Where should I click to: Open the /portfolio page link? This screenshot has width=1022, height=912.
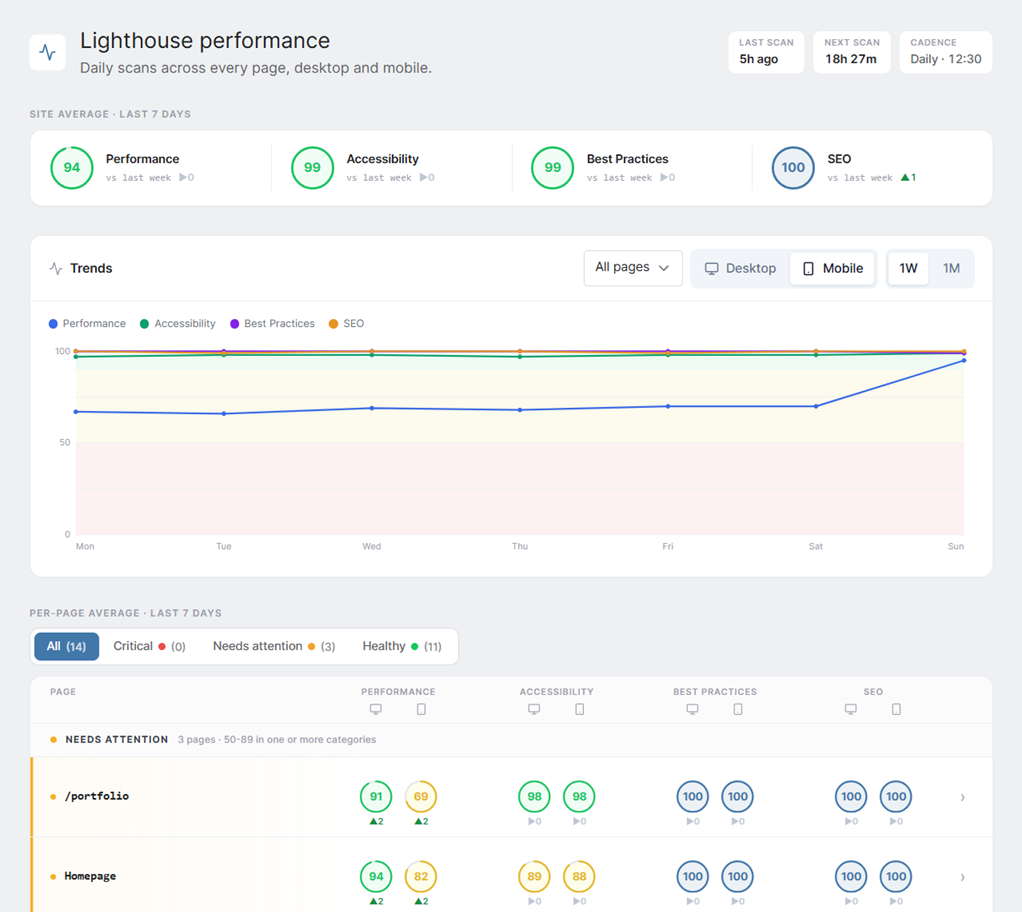(x=96, y=797)
